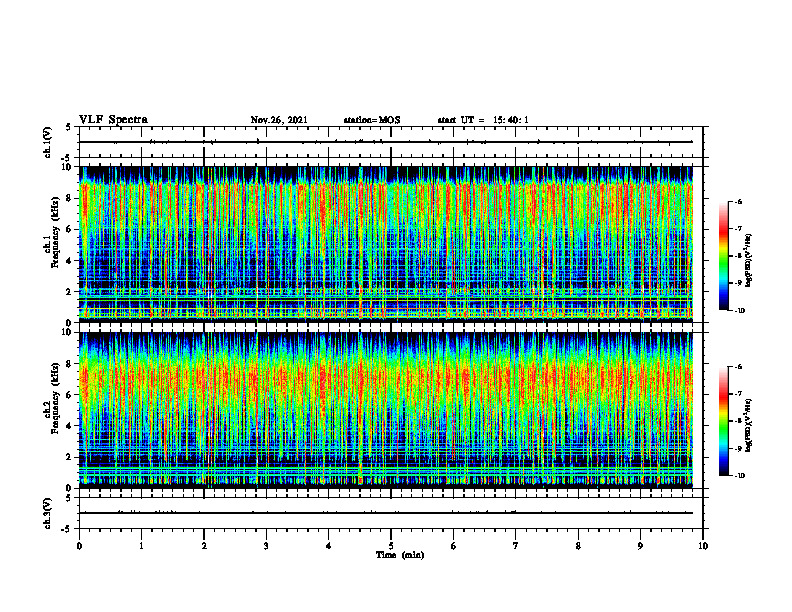Click time axis tick label "1"

141,546
